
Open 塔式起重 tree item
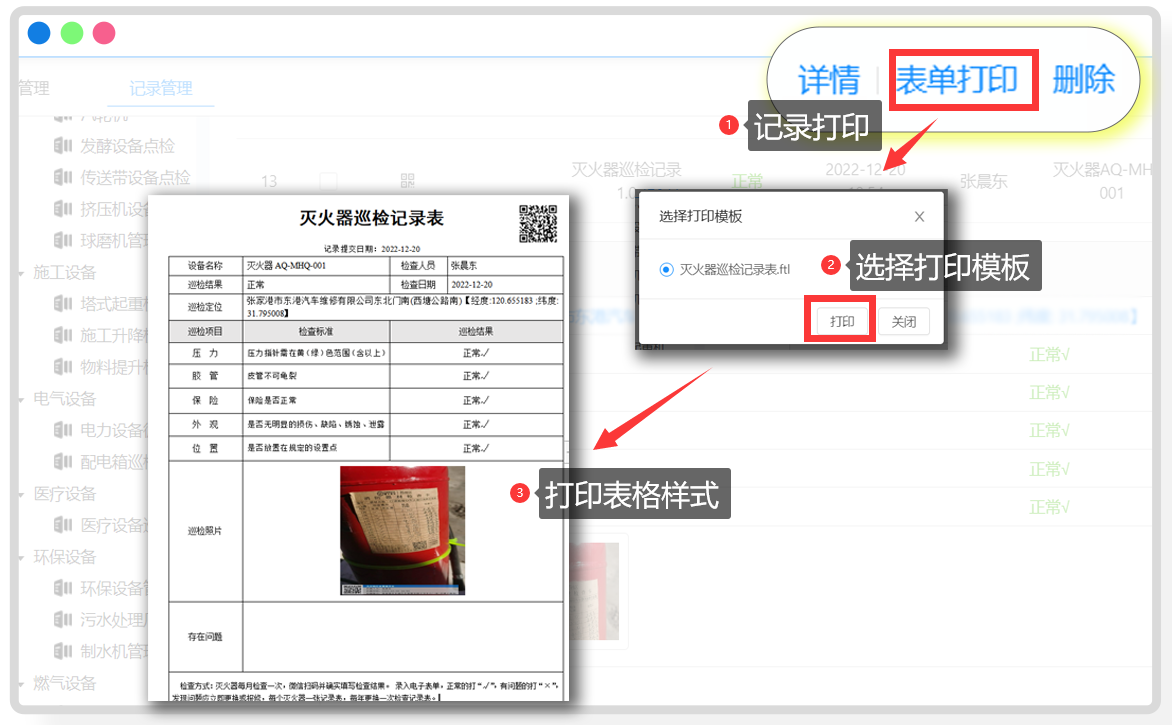pyautogui.click(x=114, y=303)
